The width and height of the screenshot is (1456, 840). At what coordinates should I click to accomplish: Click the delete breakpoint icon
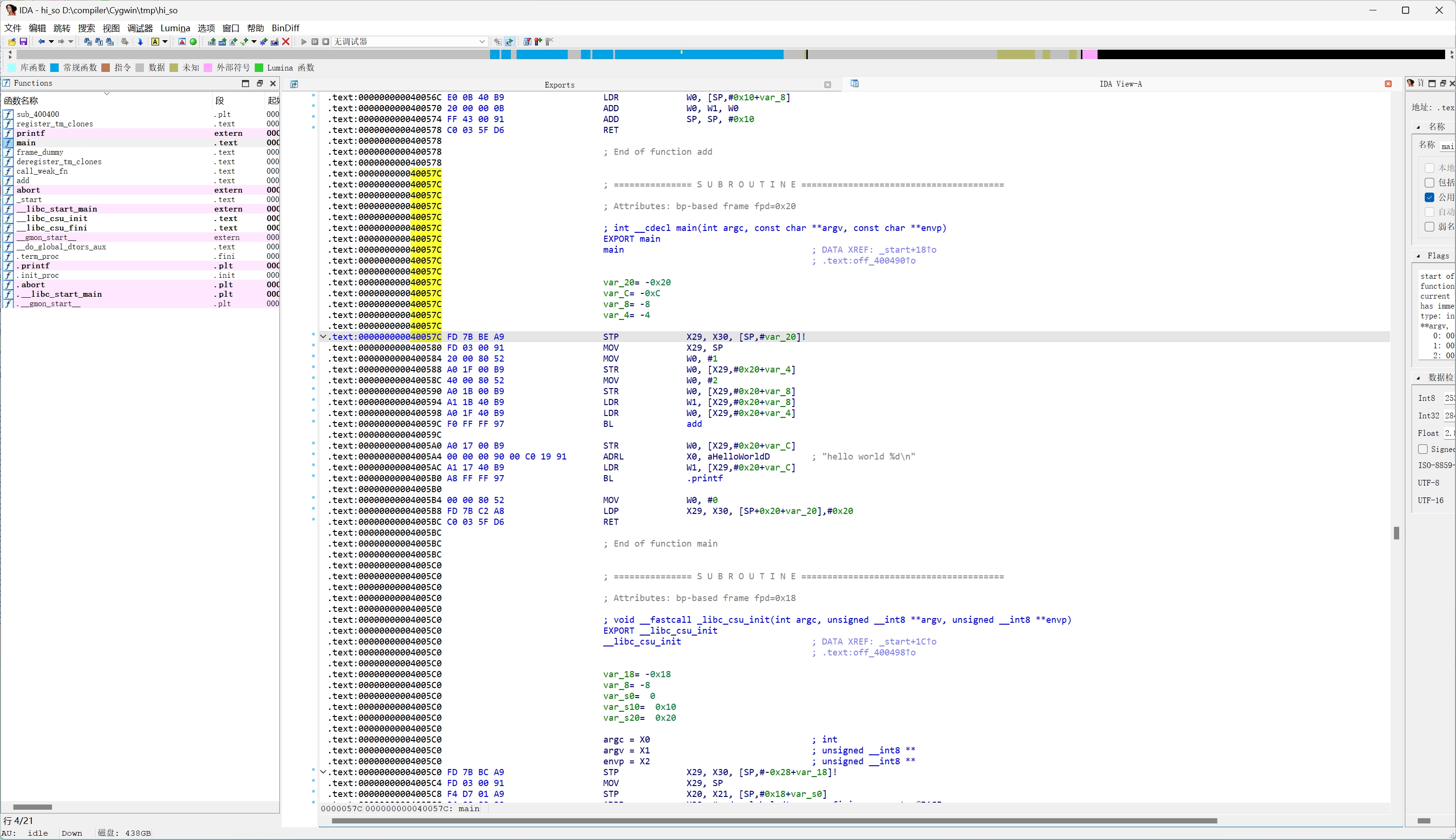pyautogui.click(x=549, y=42)
